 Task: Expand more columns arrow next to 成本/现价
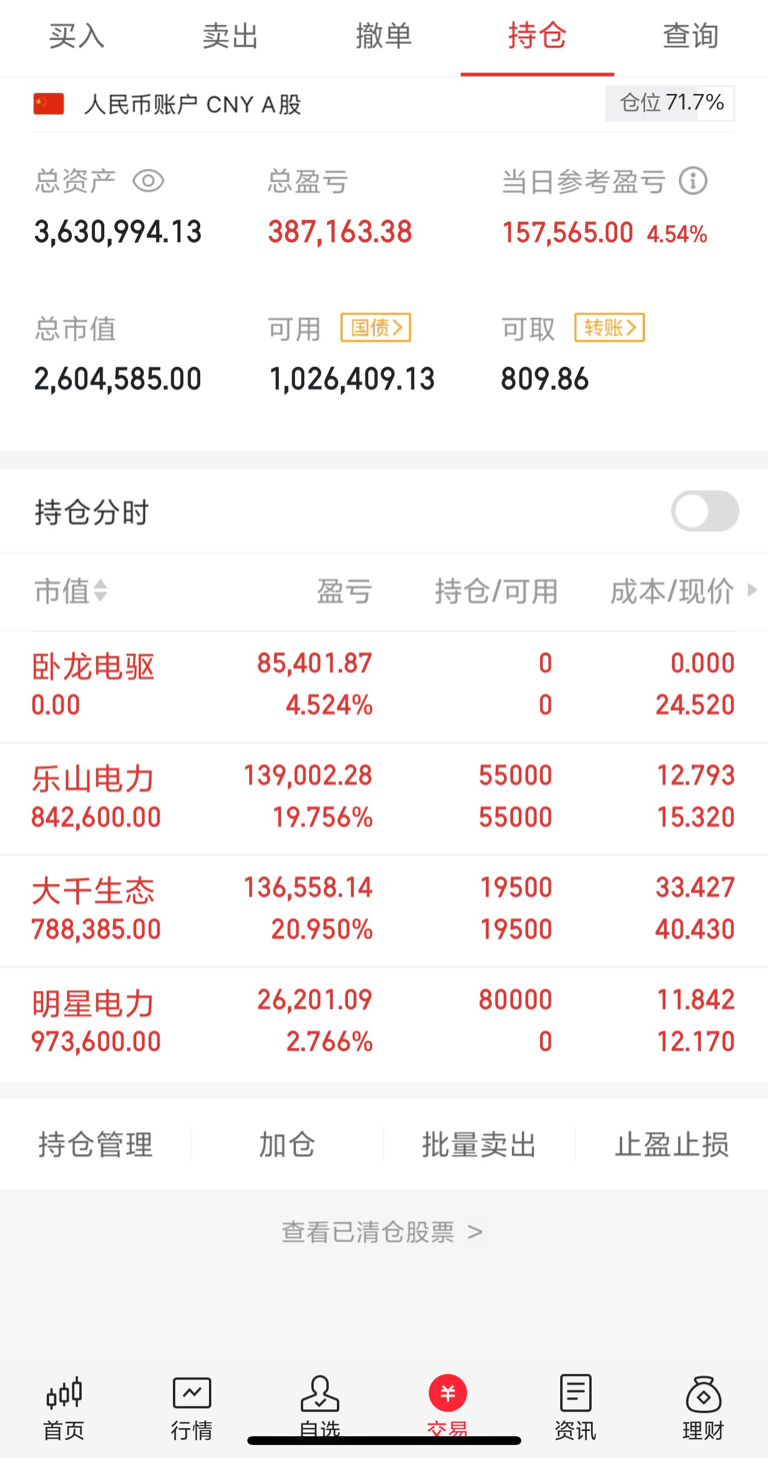[752, 591]
